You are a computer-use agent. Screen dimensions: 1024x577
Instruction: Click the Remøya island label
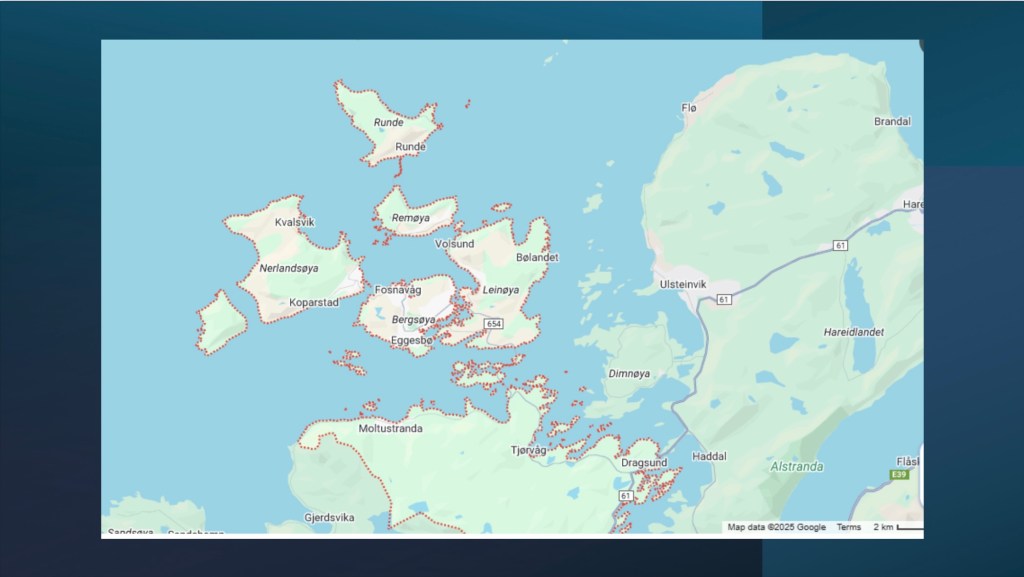point(410,218)
